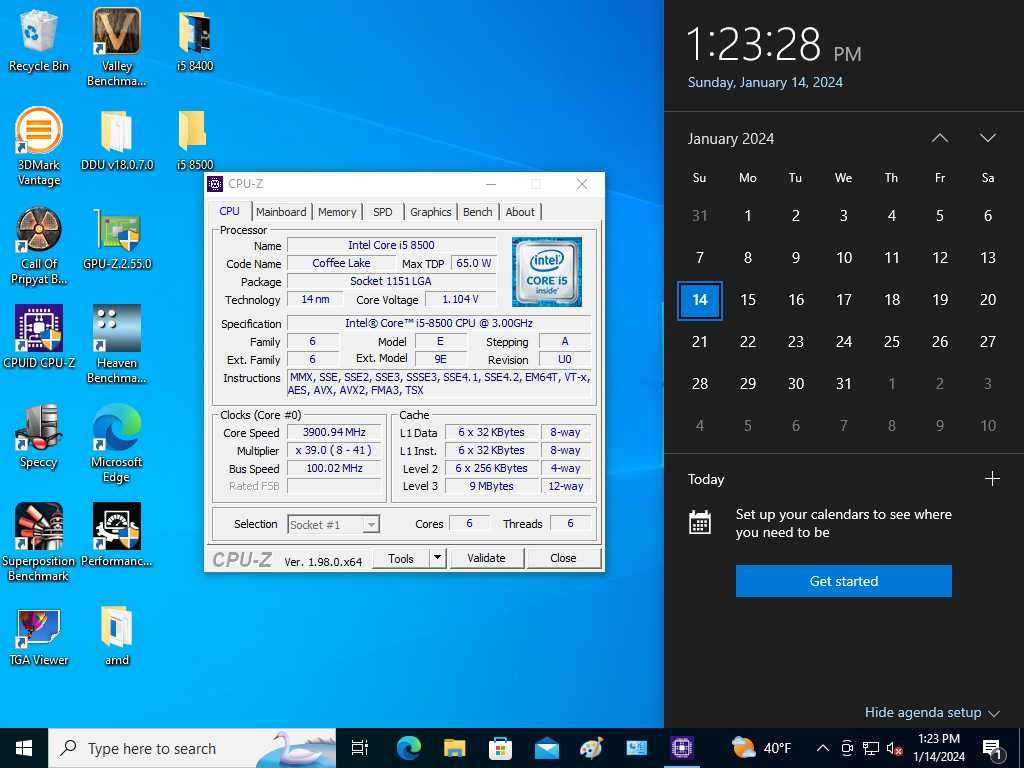Switch to the Mainboard tab
The image size is (1024, 768).
tap(281, 212)
